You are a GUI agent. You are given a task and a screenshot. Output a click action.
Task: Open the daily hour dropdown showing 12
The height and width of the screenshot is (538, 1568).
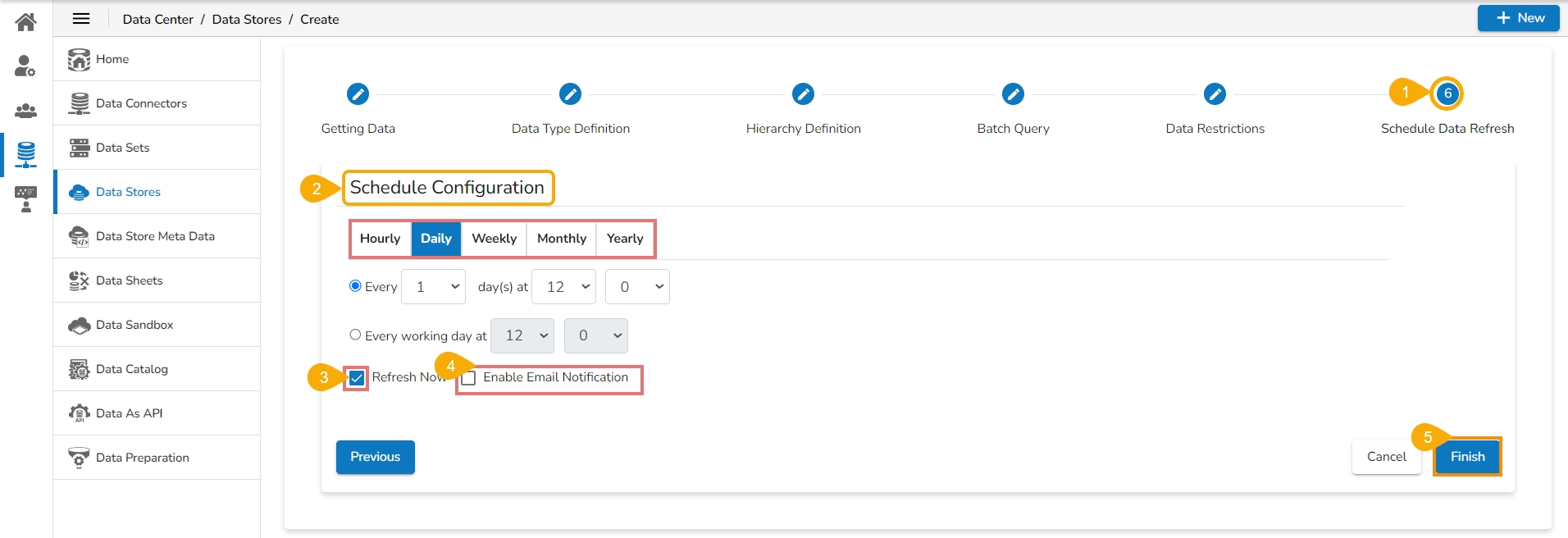click(x=564, y=287)
